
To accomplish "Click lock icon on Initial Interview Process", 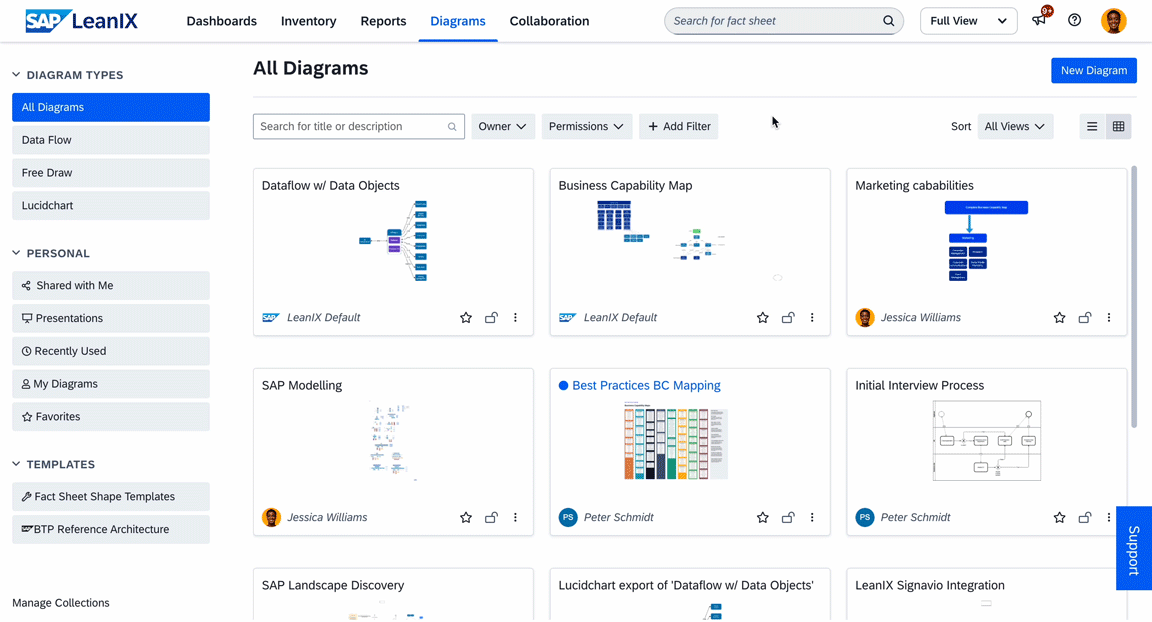I will click(1084, 517).
